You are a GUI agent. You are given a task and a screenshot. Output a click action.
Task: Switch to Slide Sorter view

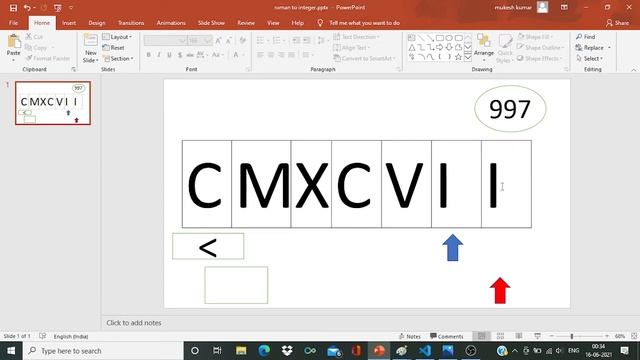500,336
